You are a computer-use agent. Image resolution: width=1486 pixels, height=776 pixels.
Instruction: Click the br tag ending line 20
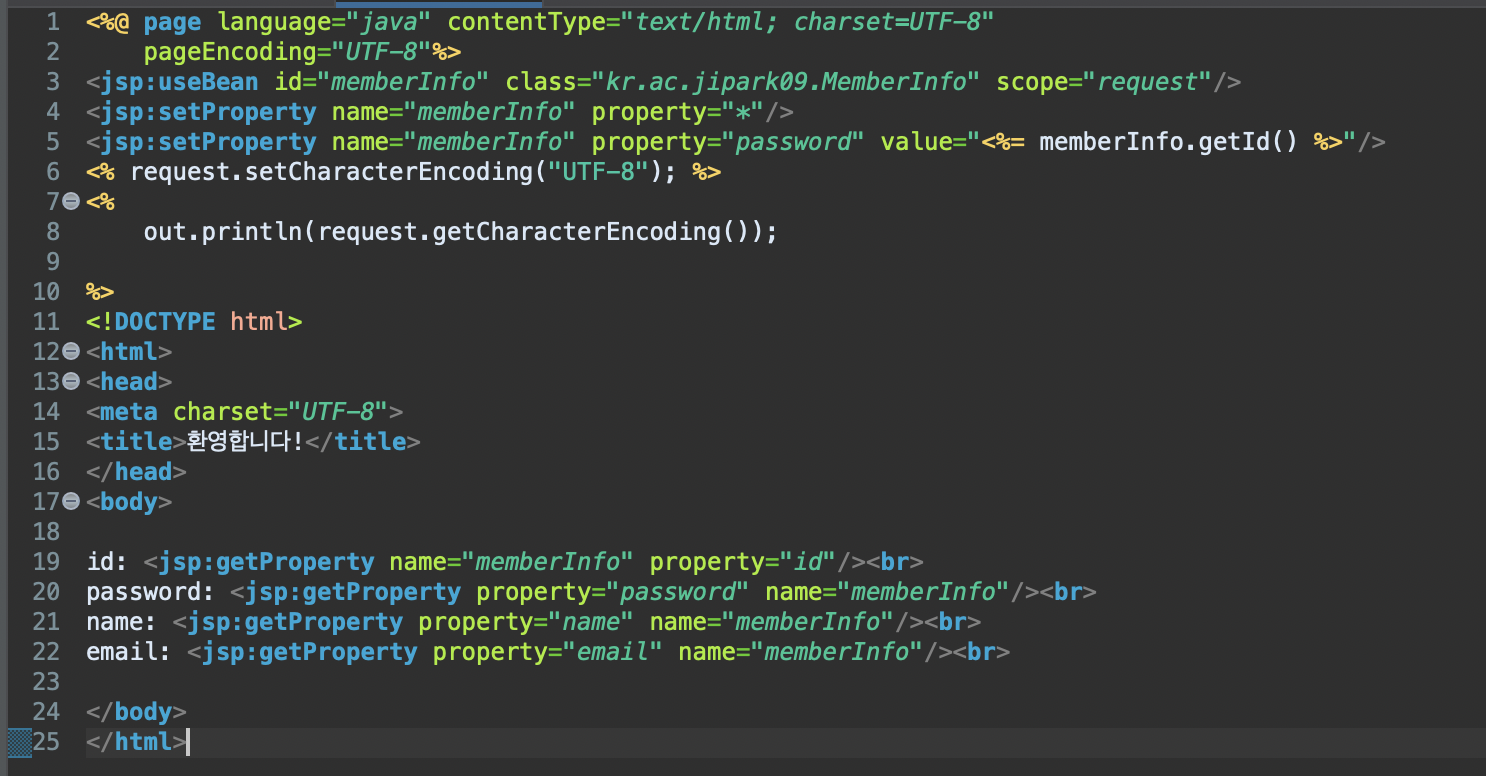pyautogui.click(x=1068, y=591)
